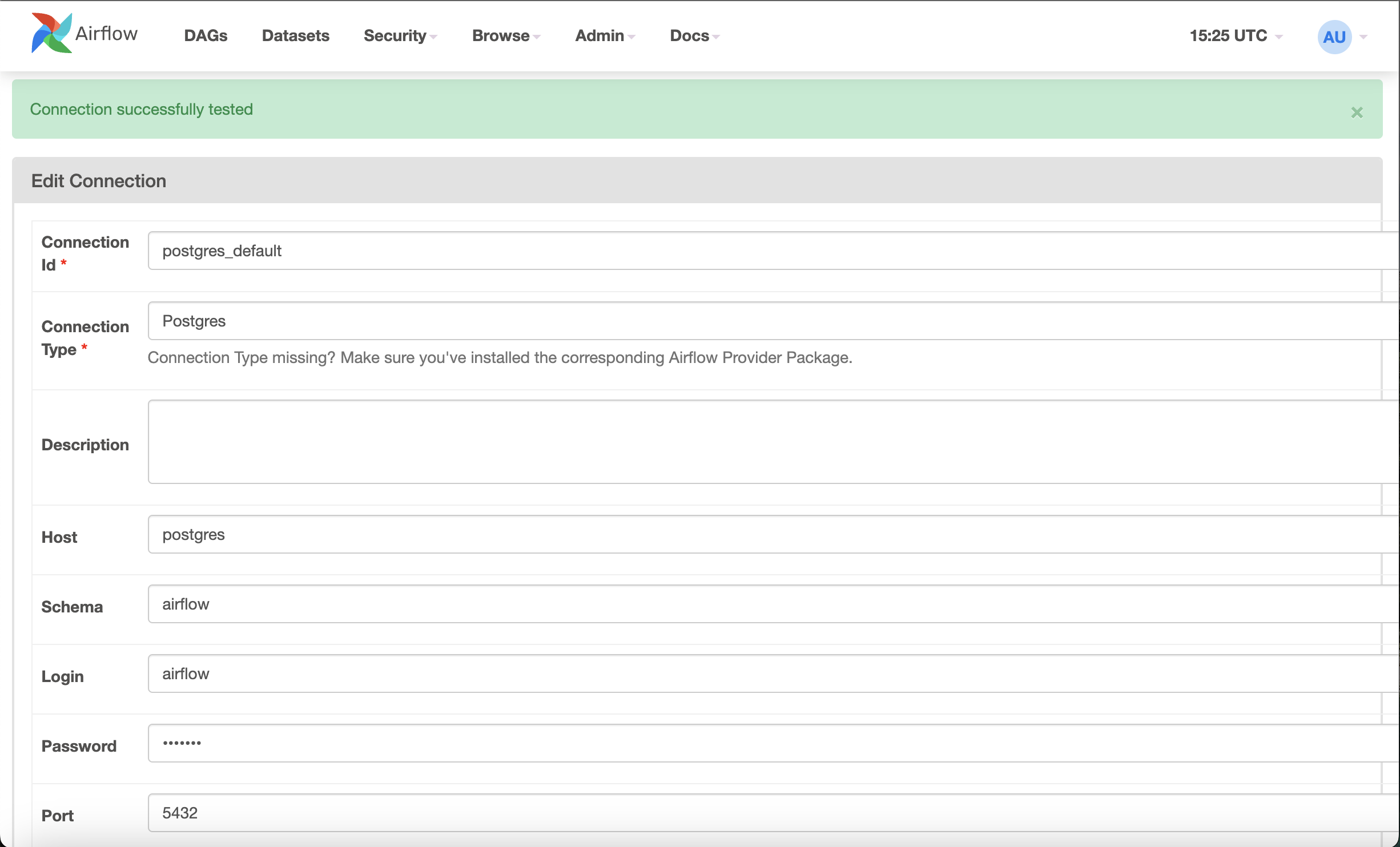Viewport: 1400px width, 847px height.
Task: Click the Connection Type label
Action: (x=85, y=338)
